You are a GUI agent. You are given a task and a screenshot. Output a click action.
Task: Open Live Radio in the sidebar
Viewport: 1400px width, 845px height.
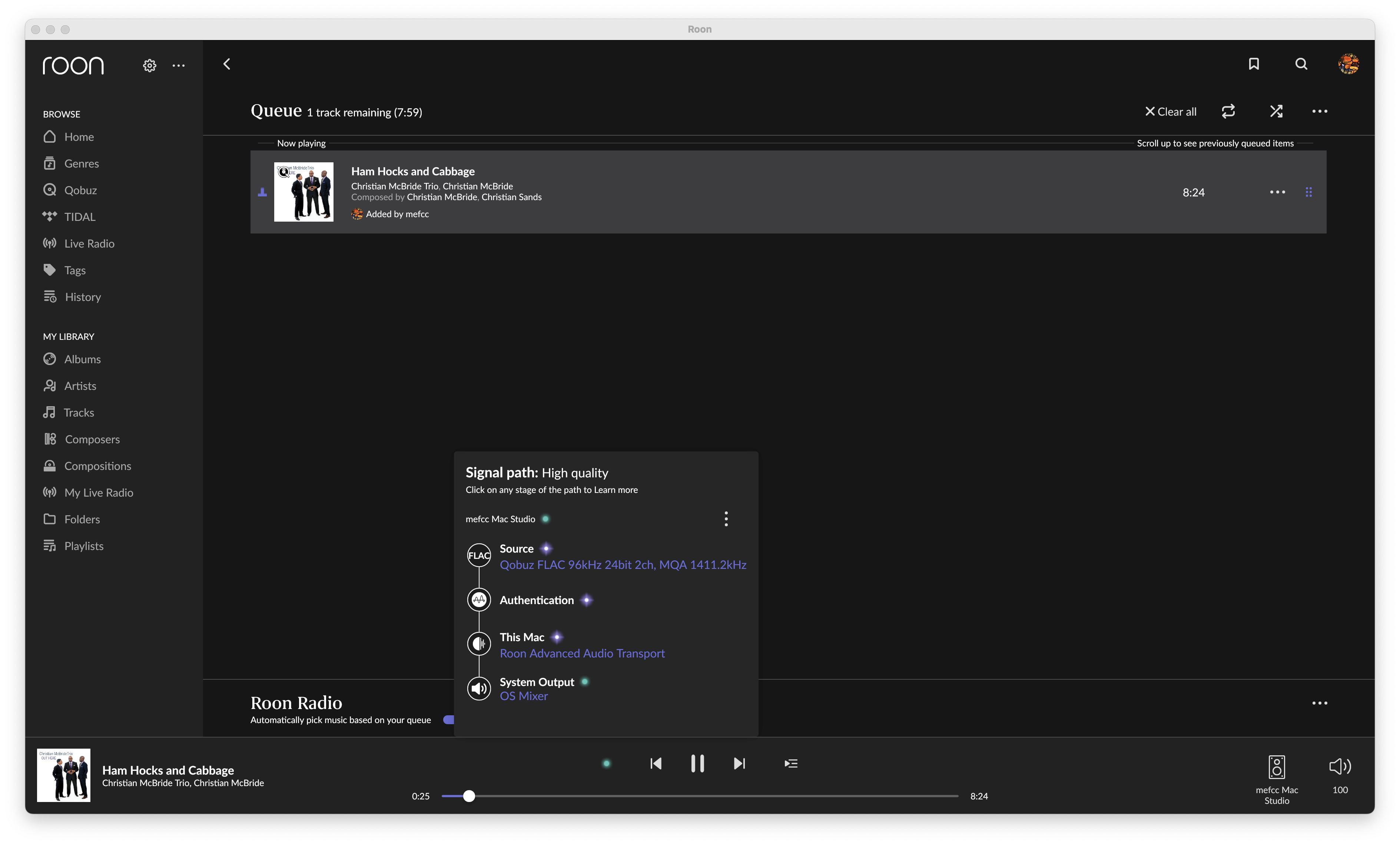point(79,244)
